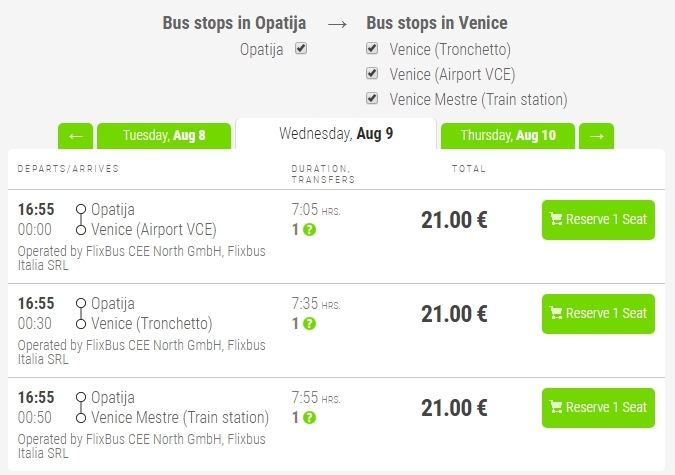675x475 pixels.
Task: Open transfer info help icon for Tronchetto trip
Action: click(309, 323)
